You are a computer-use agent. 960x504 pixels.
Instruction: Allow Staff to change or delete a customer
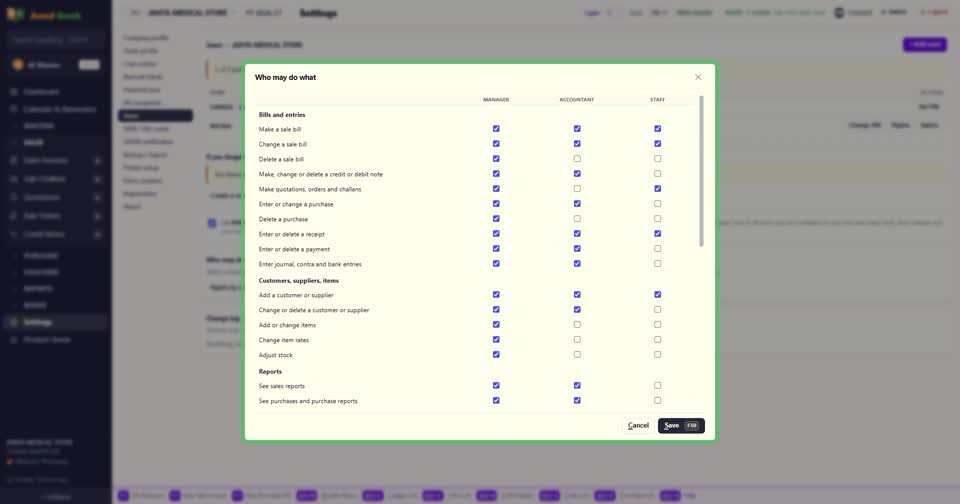click(658, 310)
